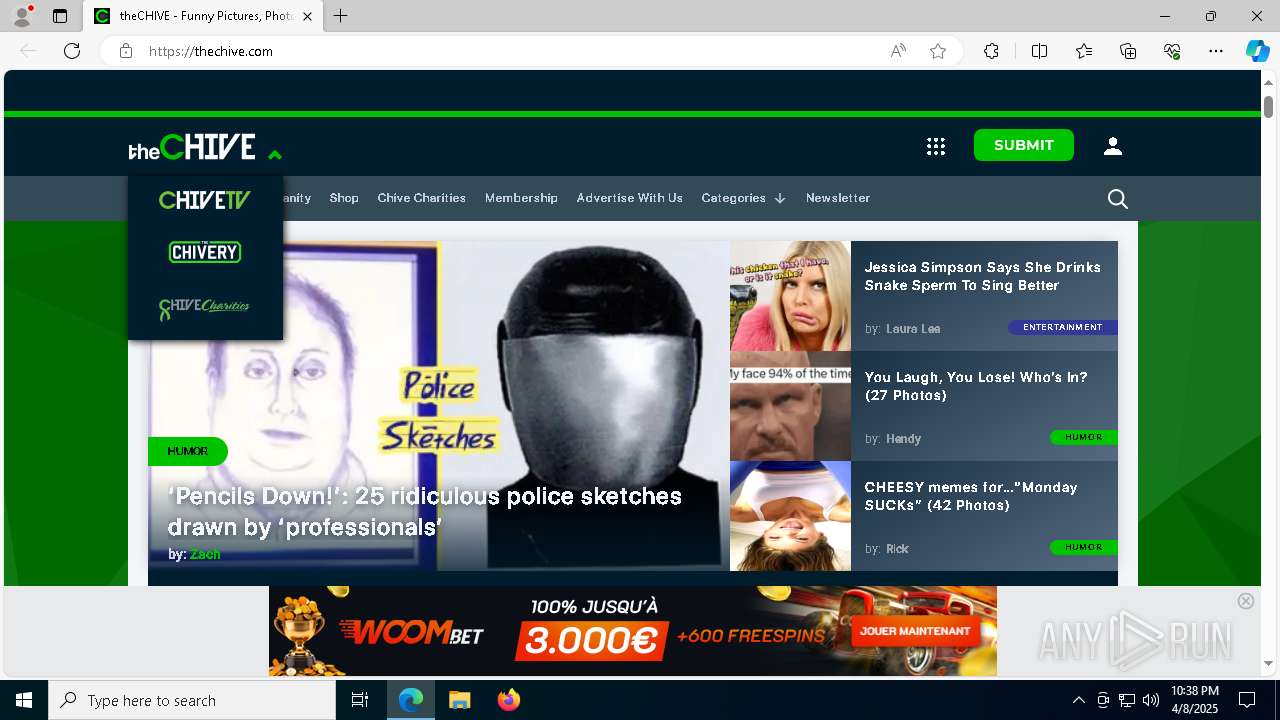
Task: Toggle the Split screen icon
Action: [1039, 51]
